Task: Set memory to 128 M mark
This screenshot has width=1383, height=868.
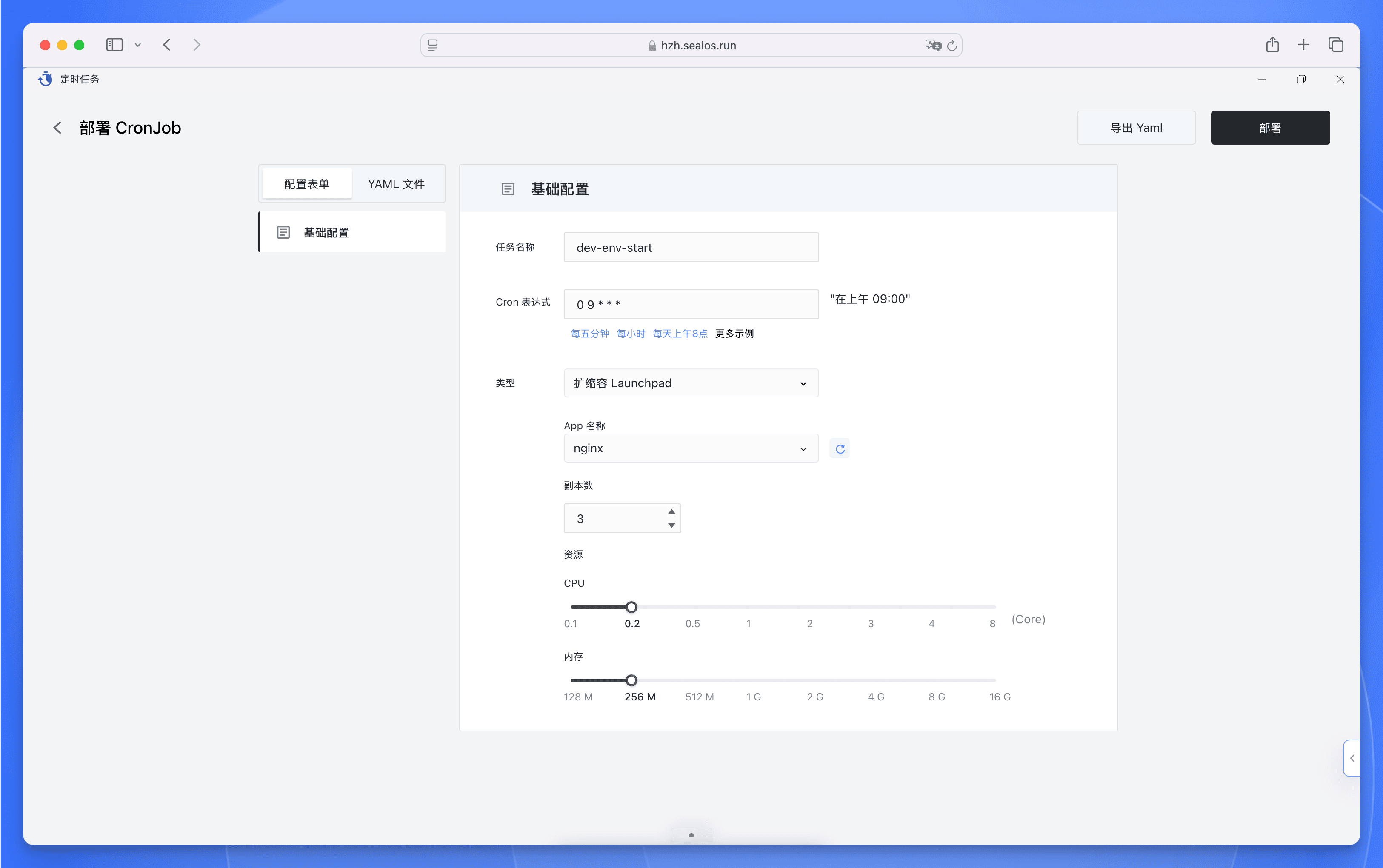Action: pyautogui.click(x=578, y=697)
